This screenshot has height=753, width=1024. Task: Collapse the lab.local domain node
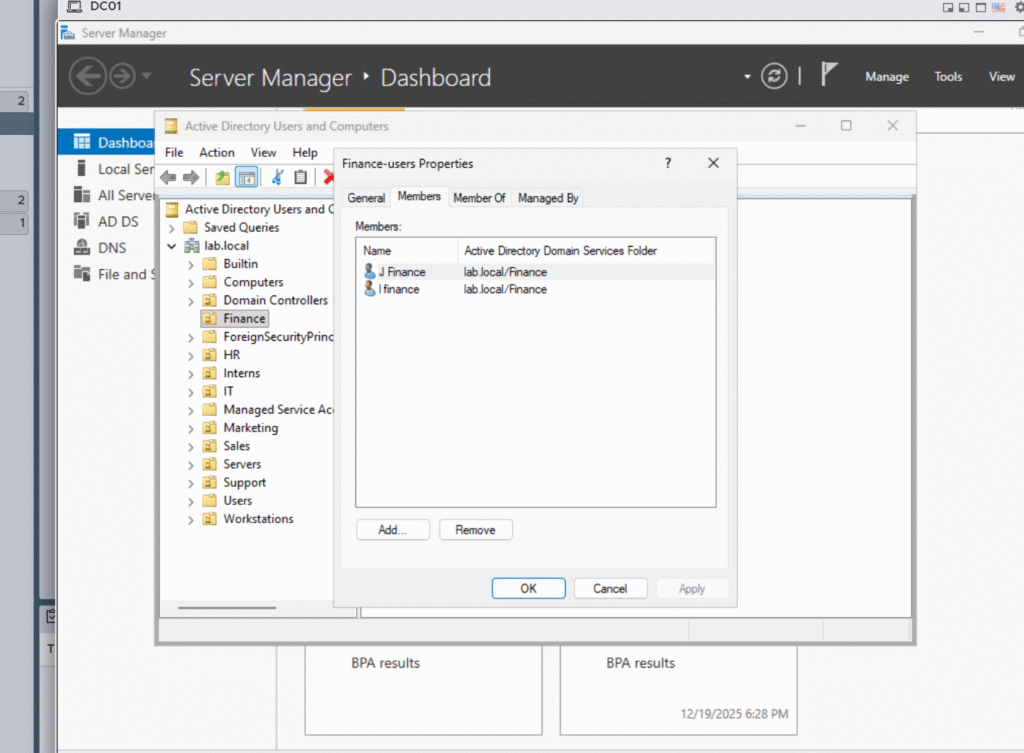click(x=172, y=246)
